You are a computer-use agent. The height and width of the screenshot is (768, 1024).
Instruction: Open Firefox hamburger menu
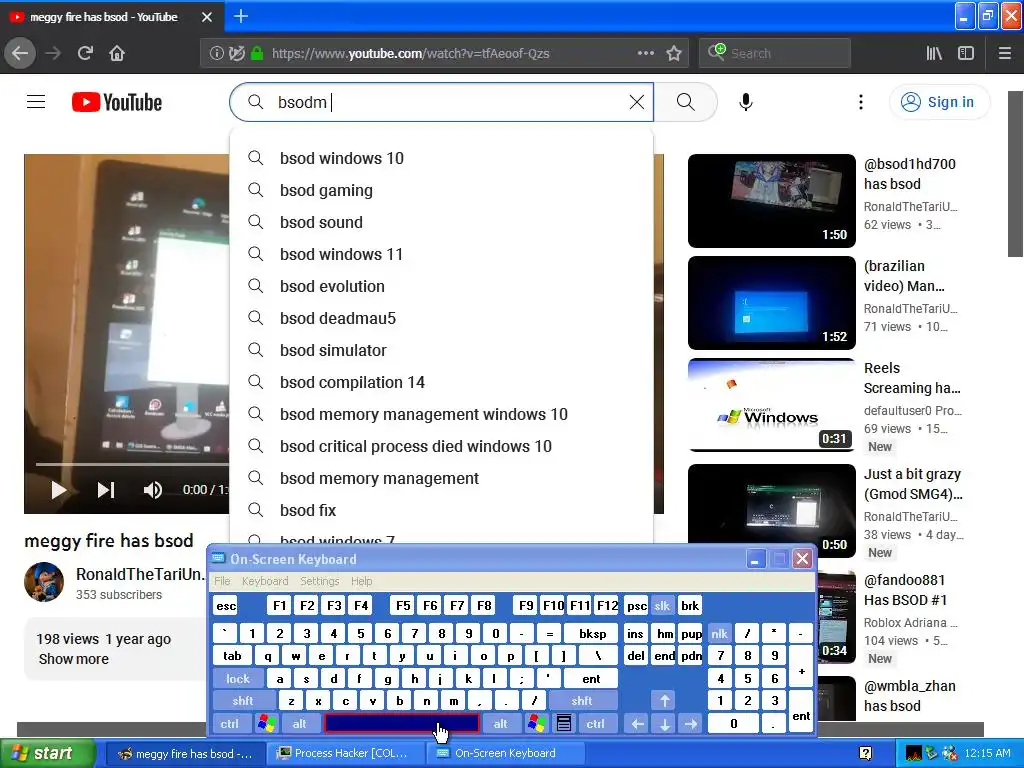pyautogui.click(x=1005, y=53)
